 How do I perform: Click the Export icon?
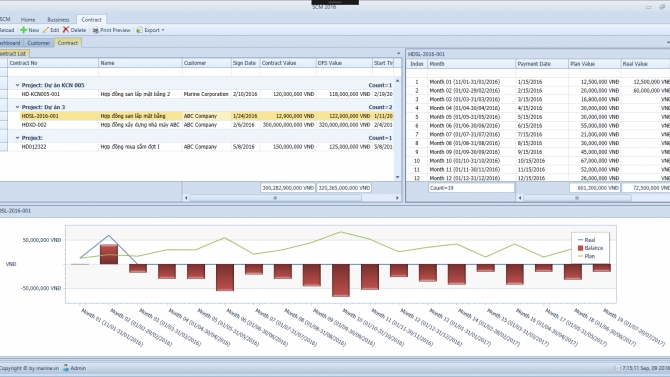point(139,30)
